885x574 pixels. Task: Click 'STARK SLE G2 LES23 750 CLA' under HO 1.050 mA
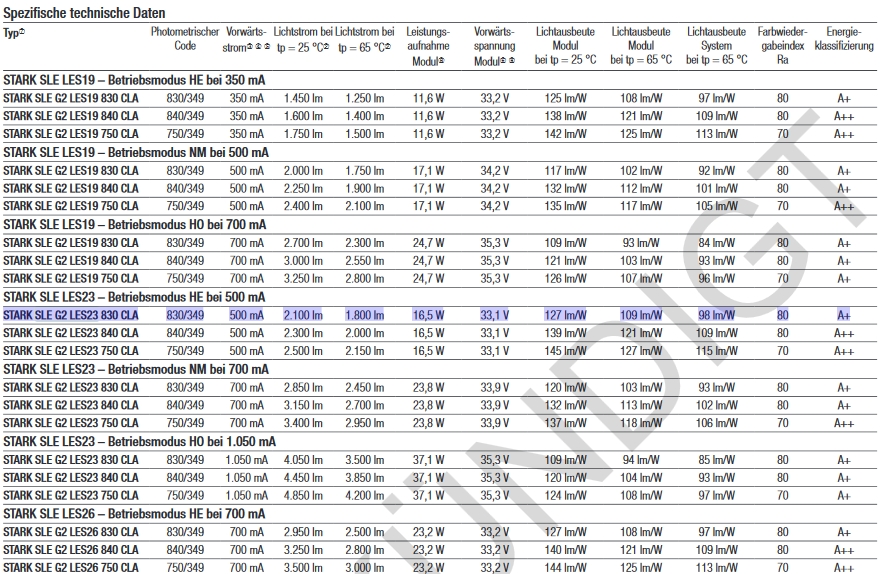point(71,495)
